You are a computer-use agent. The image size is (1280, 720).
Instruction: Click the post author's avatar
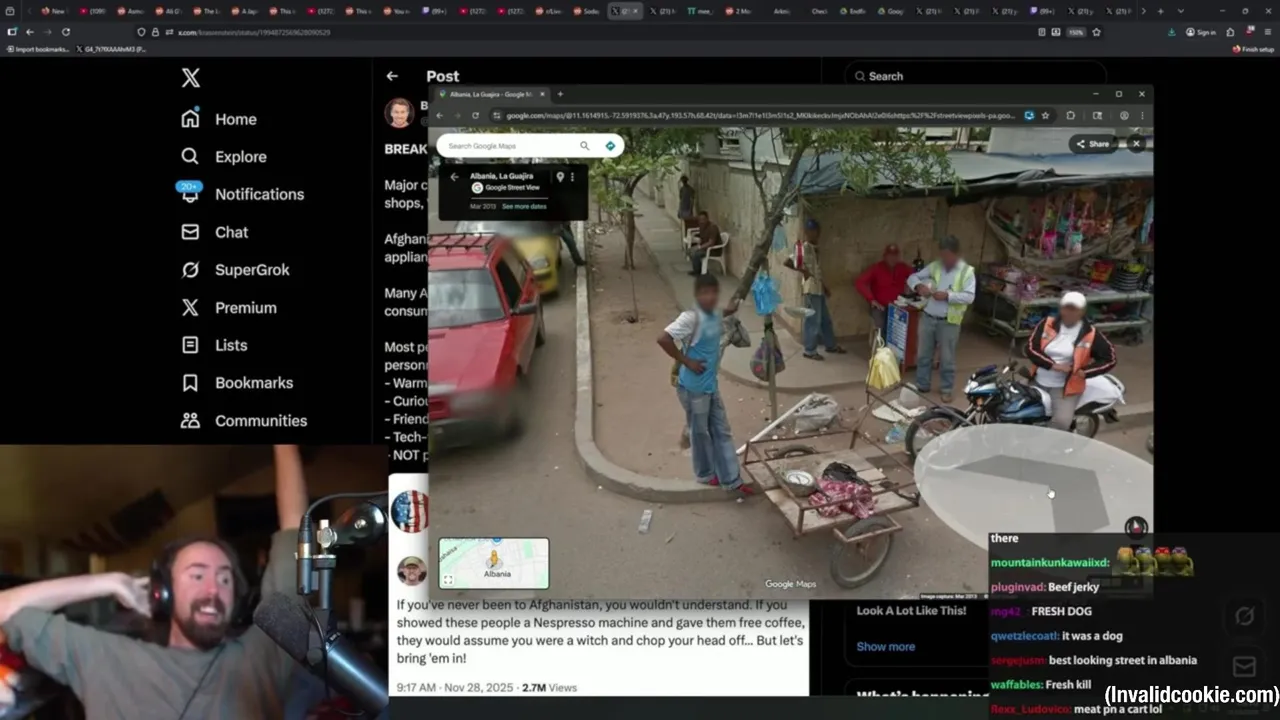tap(399, 112)
